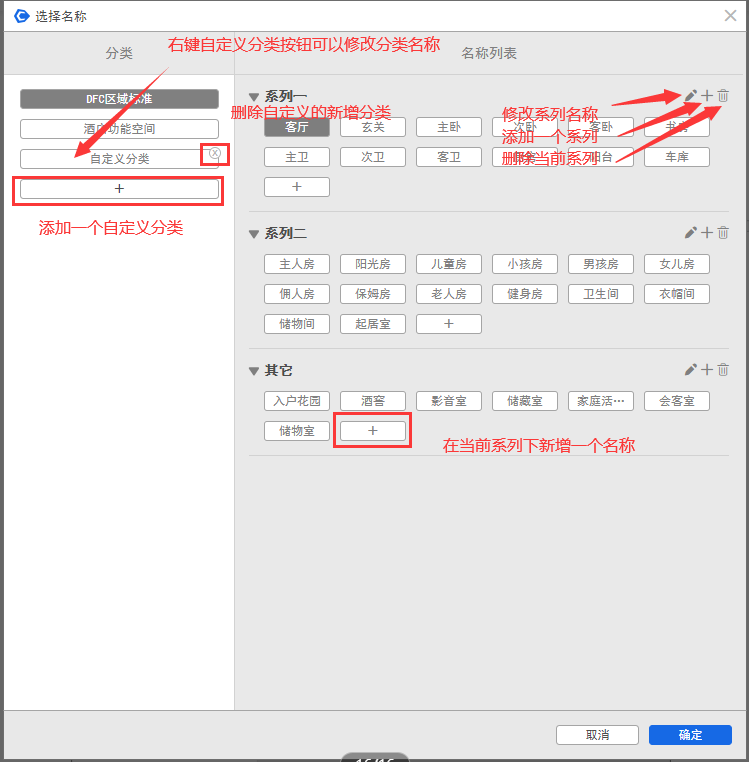Click the add series plus icon for 系列二

pos(707,232)
